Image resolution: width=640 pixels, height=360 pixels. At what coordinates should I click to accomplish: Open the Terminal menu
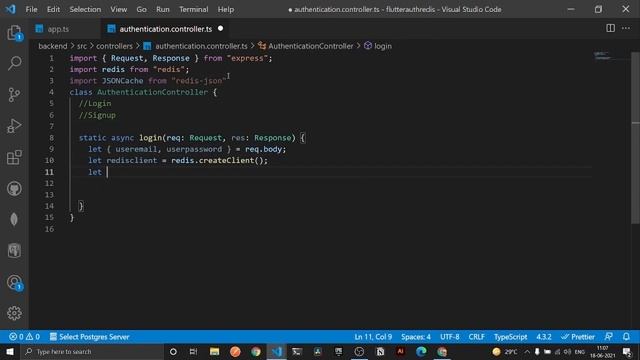point(193,9)
